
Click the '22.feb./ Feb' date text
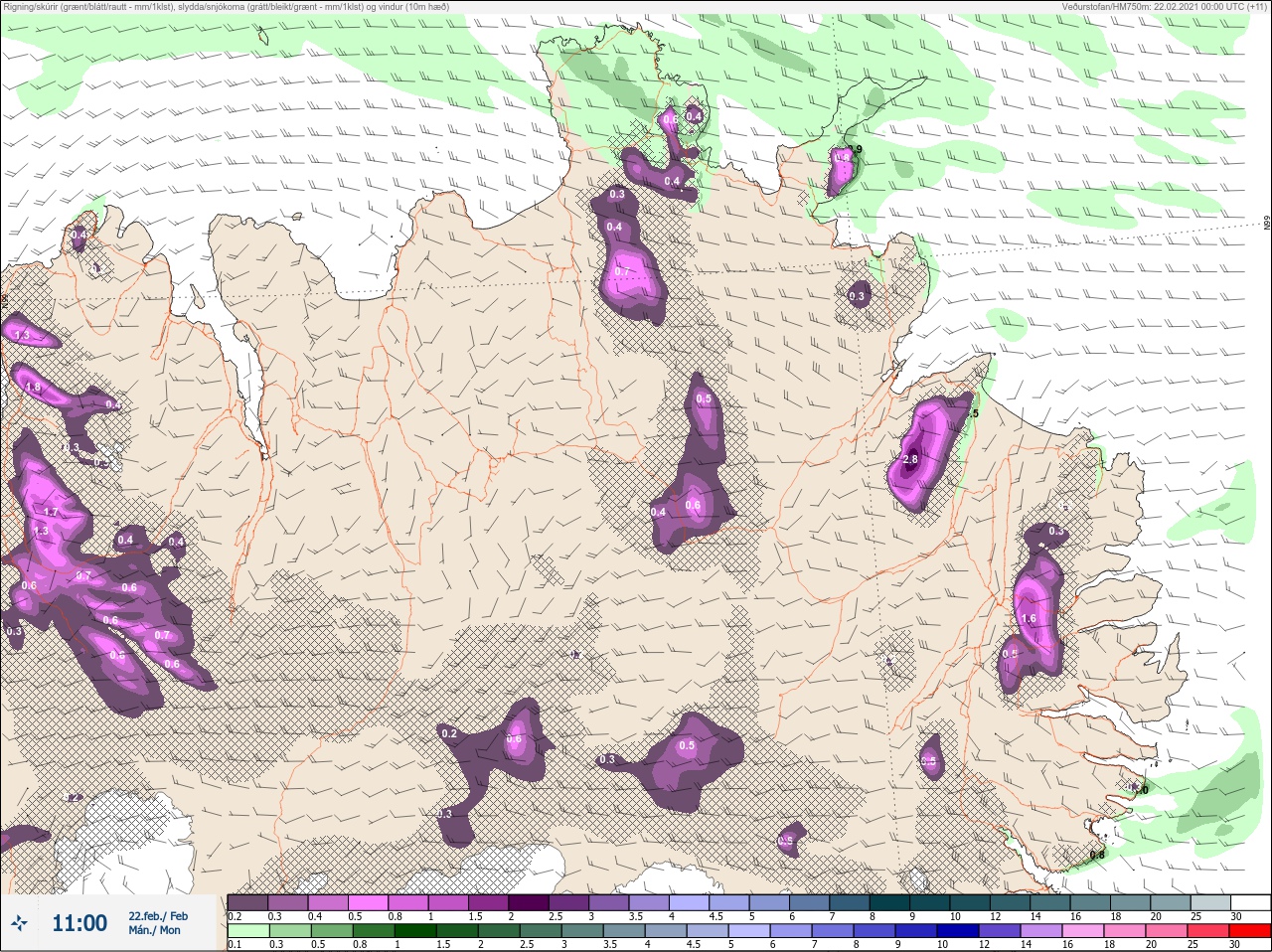click(x=158, y=915)
